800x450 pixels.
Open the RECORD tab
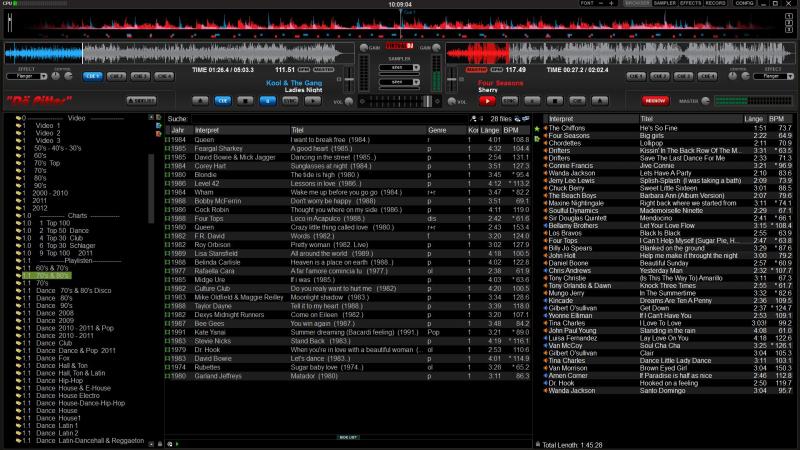[715, 3]
